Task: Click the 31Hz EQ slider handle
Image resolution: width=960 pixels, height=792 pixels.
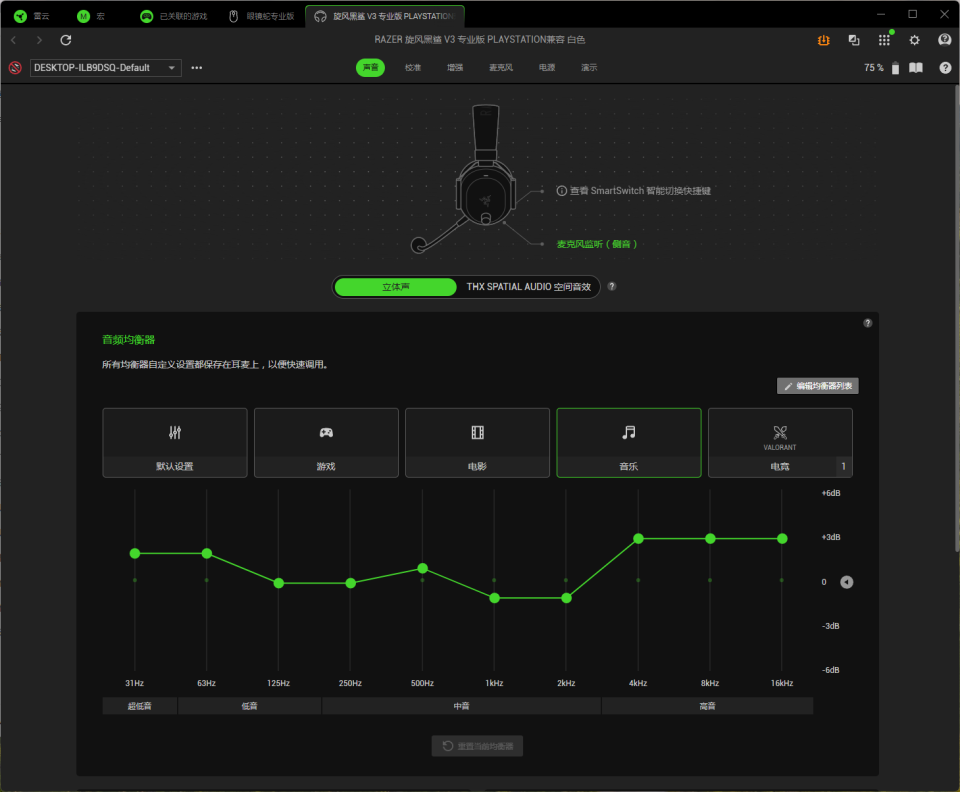Action: click(x=135, y=553)
